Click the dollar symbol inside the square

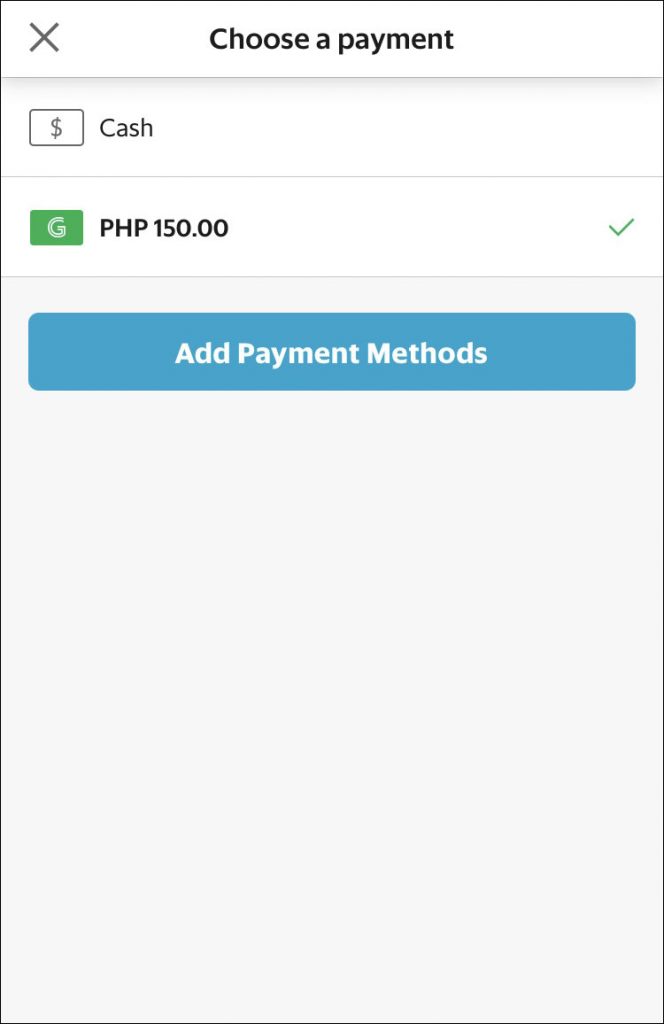[x=56, y=127]
